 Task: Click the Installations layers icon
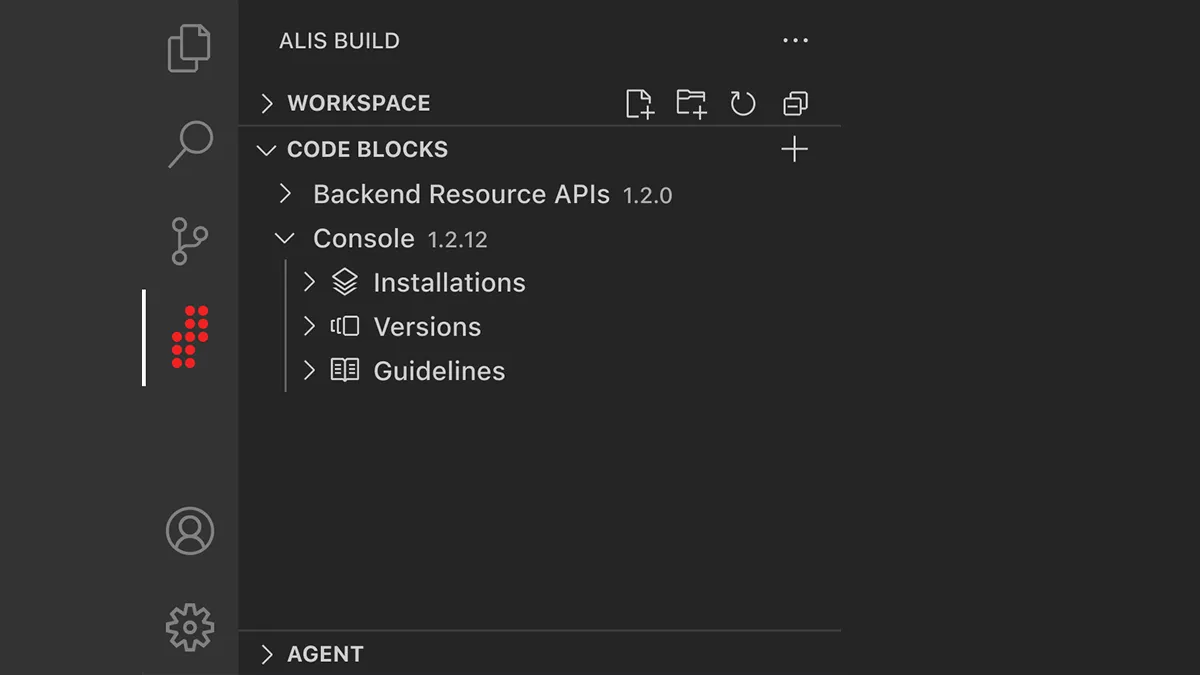pyautogui.click(x=345, y=281)
